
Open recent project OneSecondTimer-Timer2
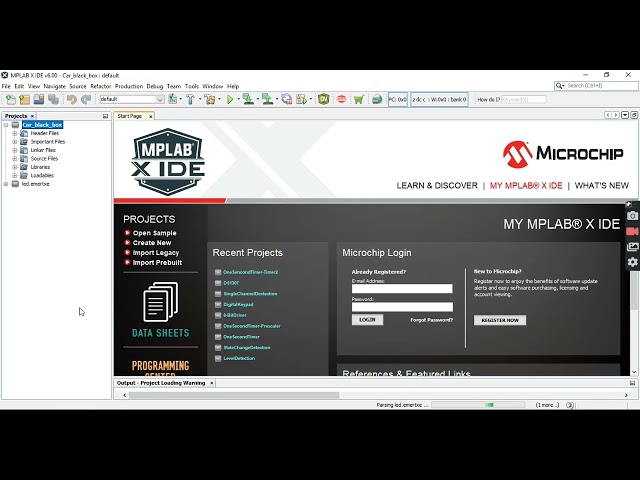coord(251,272)
